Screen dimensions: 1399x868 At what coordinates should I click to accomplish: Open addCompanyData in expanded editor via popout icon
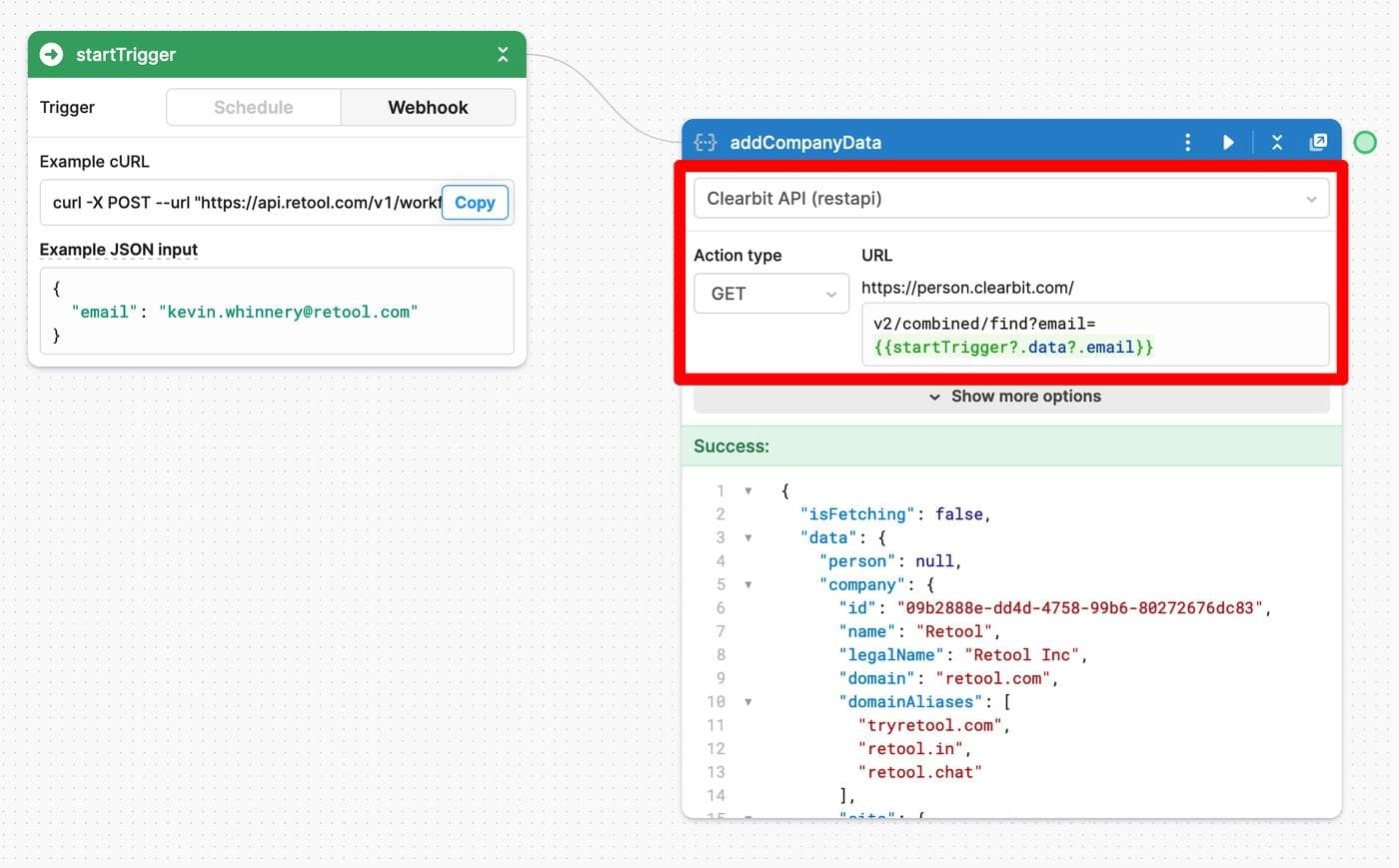[1318, 142]
